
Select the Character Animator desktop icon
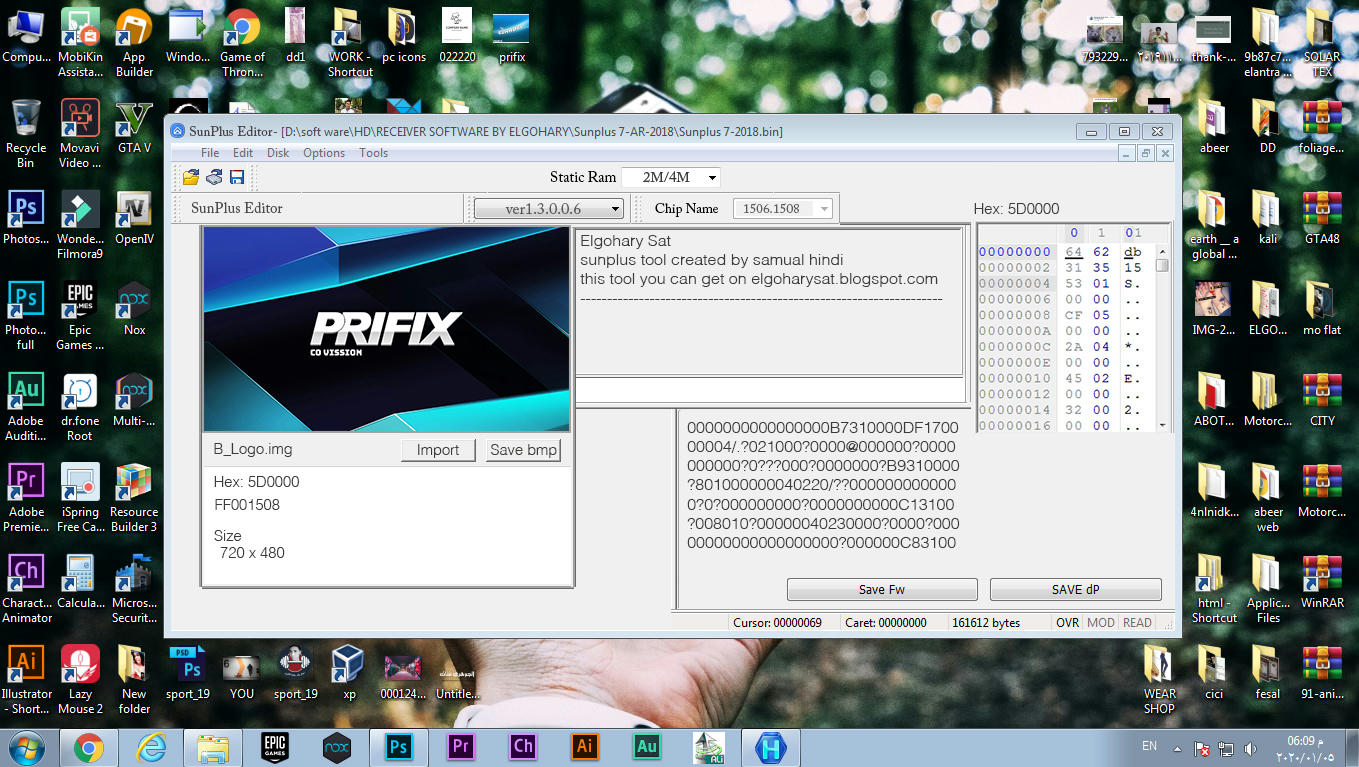pos(26,589)
